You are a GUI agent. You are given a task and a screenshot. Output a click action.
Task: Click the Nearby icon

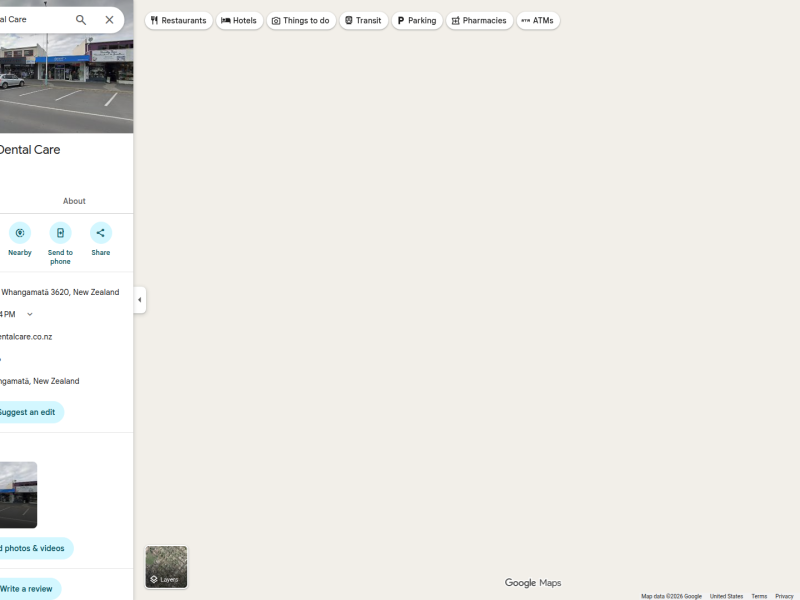[x=20, y=233]
